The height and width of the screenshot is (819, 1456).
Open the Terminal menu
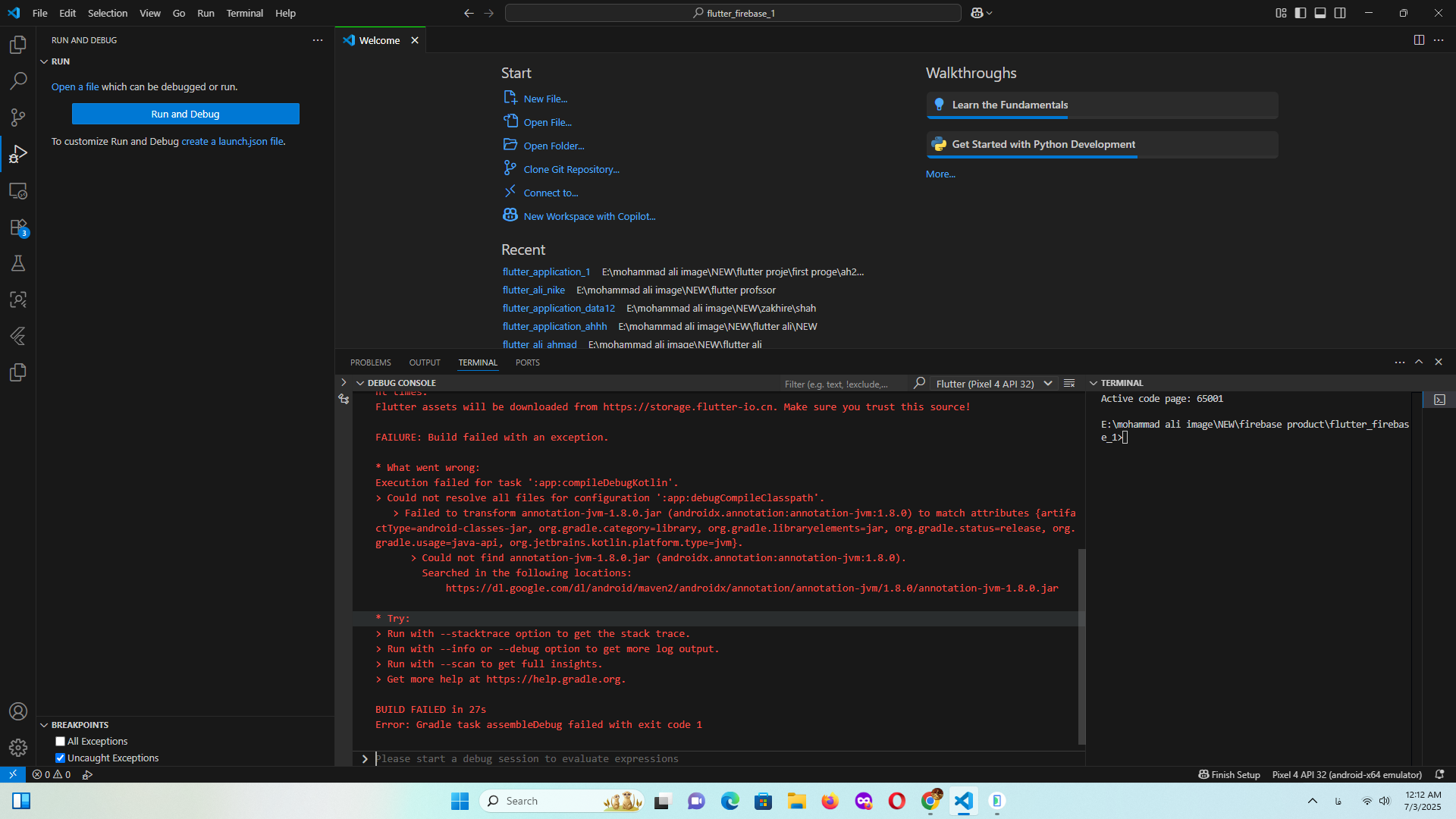244,13
